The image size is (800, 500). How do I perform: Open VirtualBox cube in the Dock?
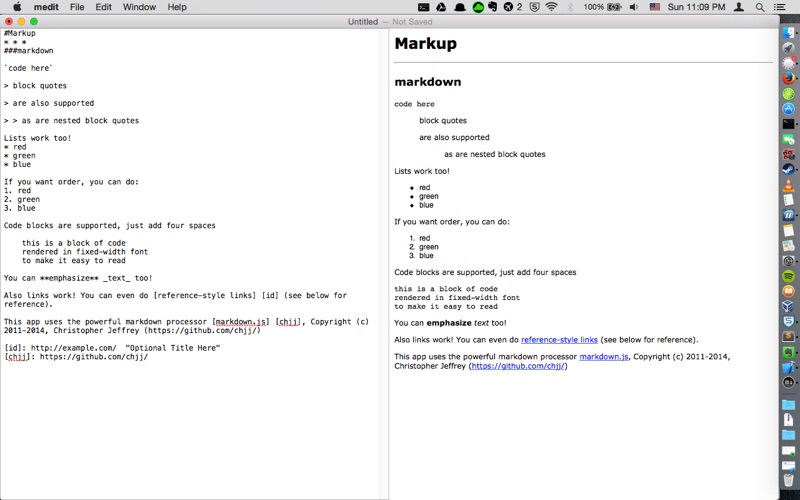(789, 307)
